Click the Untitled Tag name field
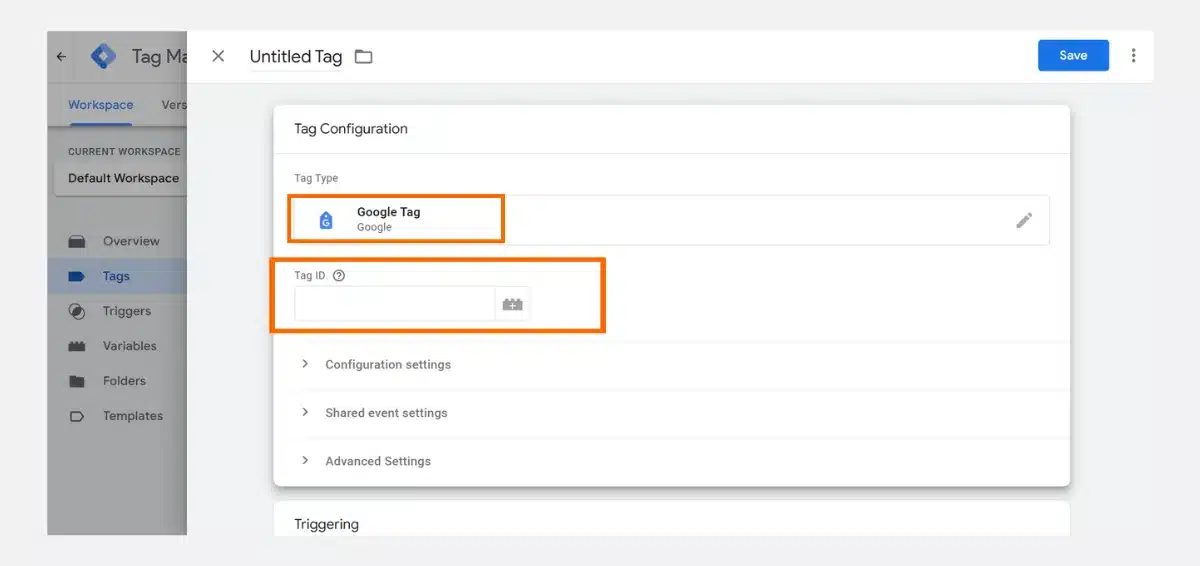Viewport: 1200px width, 566px height. (296, 57)
